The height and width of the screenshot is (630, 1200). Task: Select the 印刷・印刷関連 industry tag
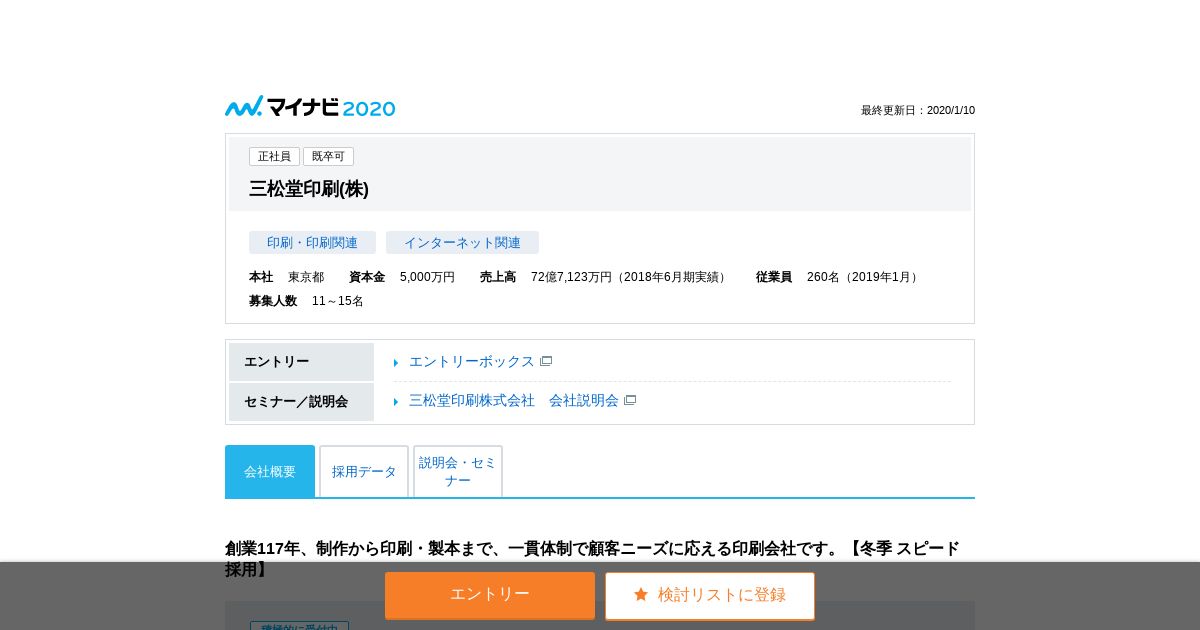[312, 243]
